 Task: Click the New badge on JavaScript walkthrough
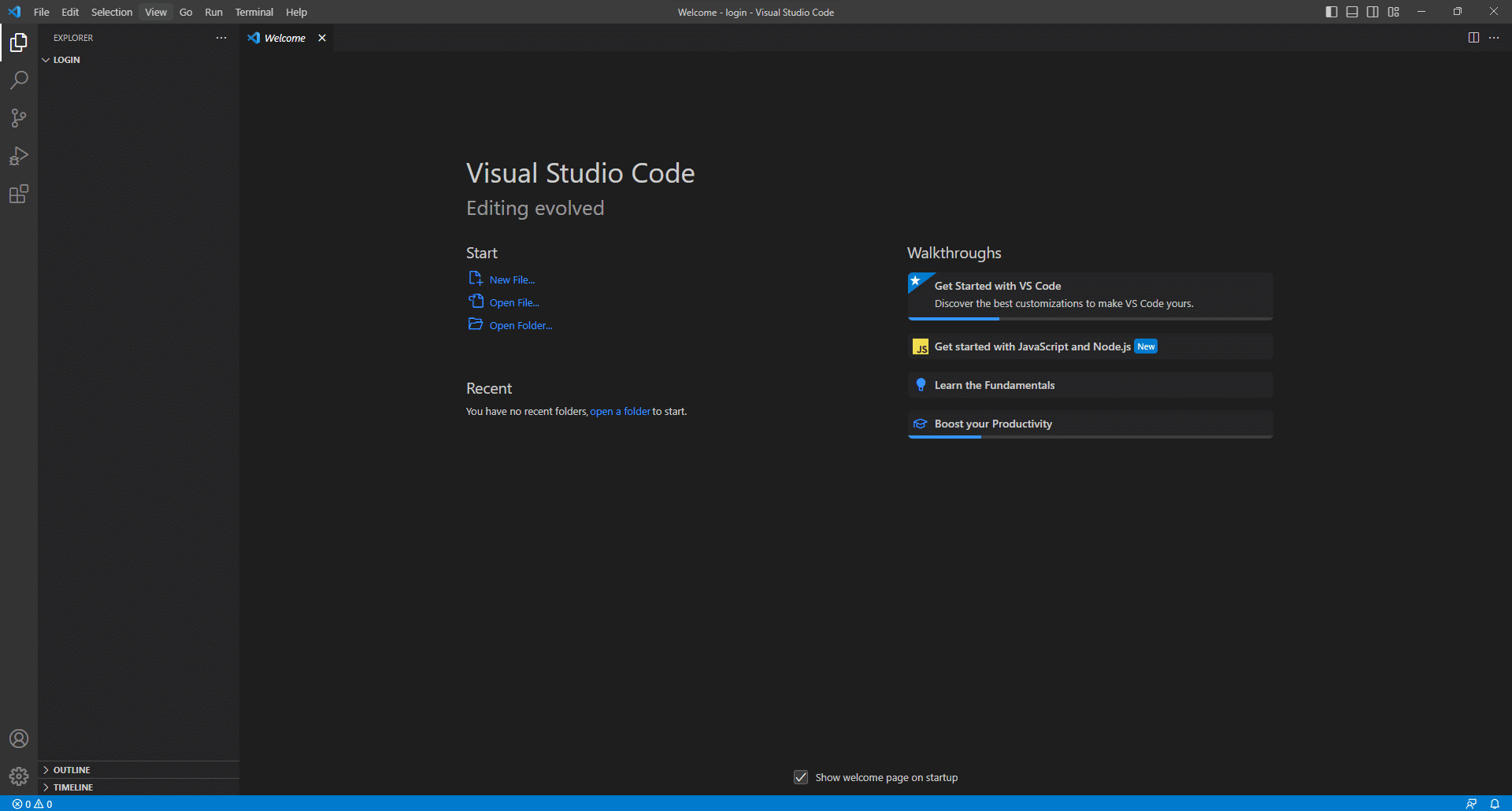1146,346
